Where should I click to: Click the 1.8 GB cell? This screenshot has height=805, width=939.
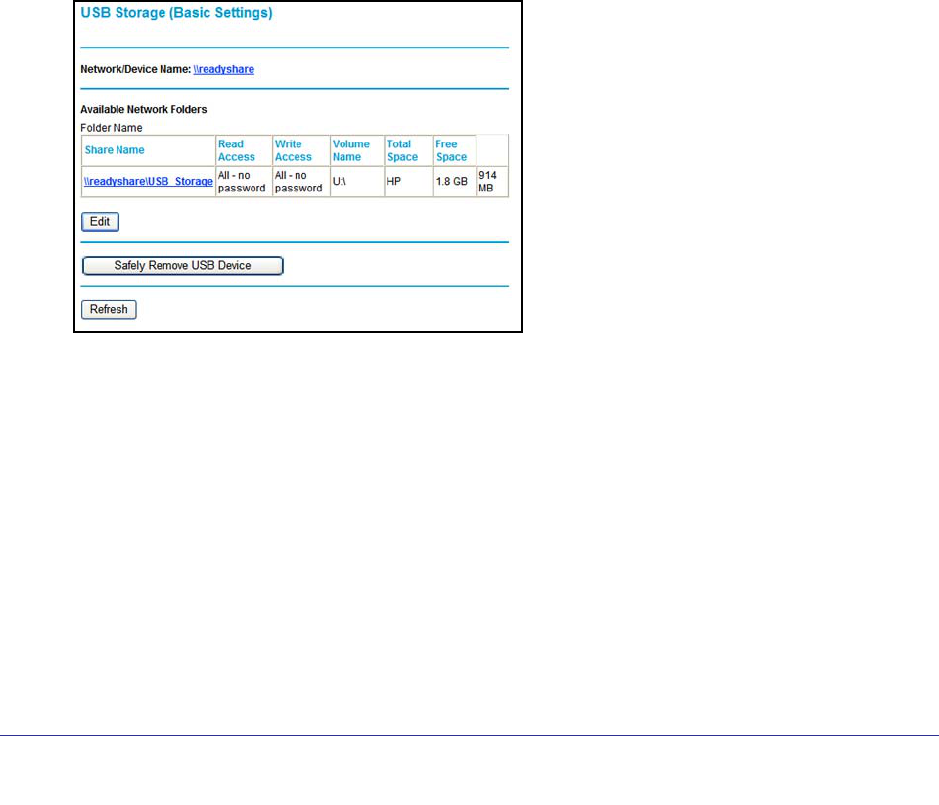(x=454, y=181)
